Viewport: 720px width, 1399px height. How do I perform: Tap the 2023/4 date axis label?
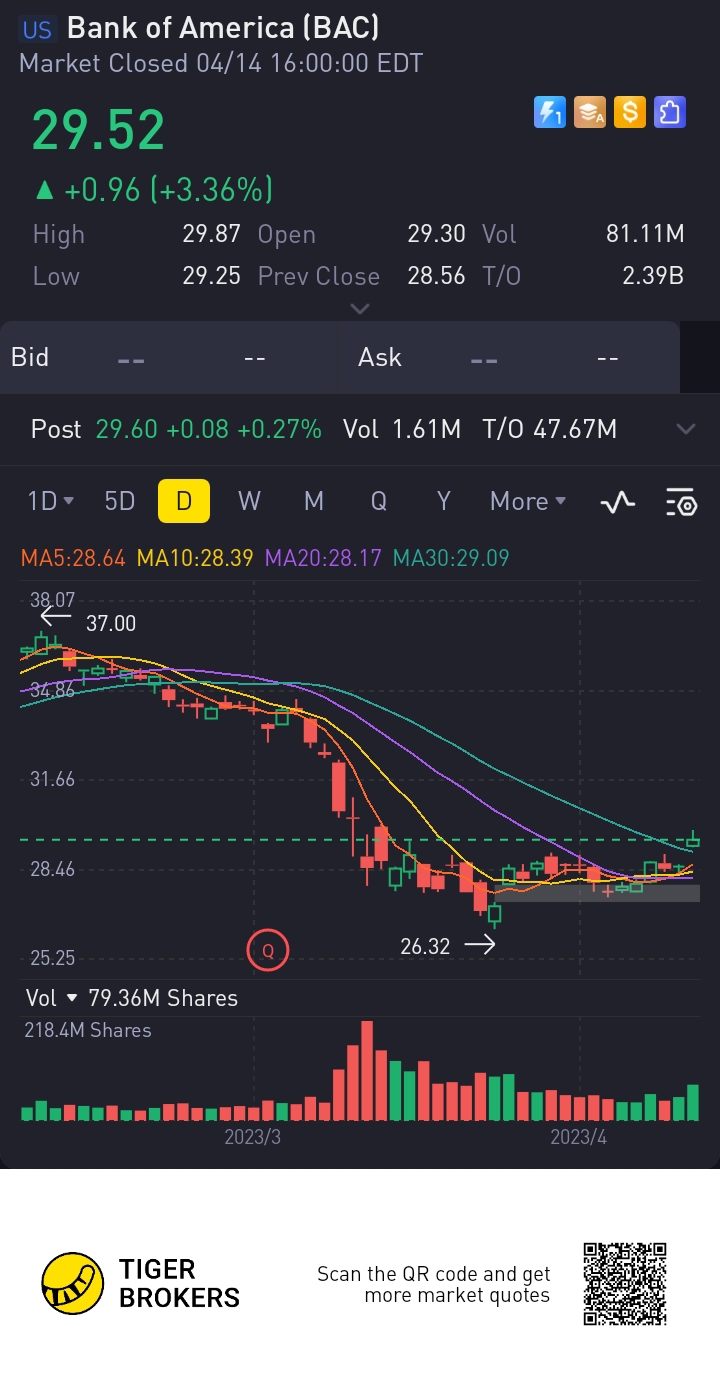[579, 1137]
